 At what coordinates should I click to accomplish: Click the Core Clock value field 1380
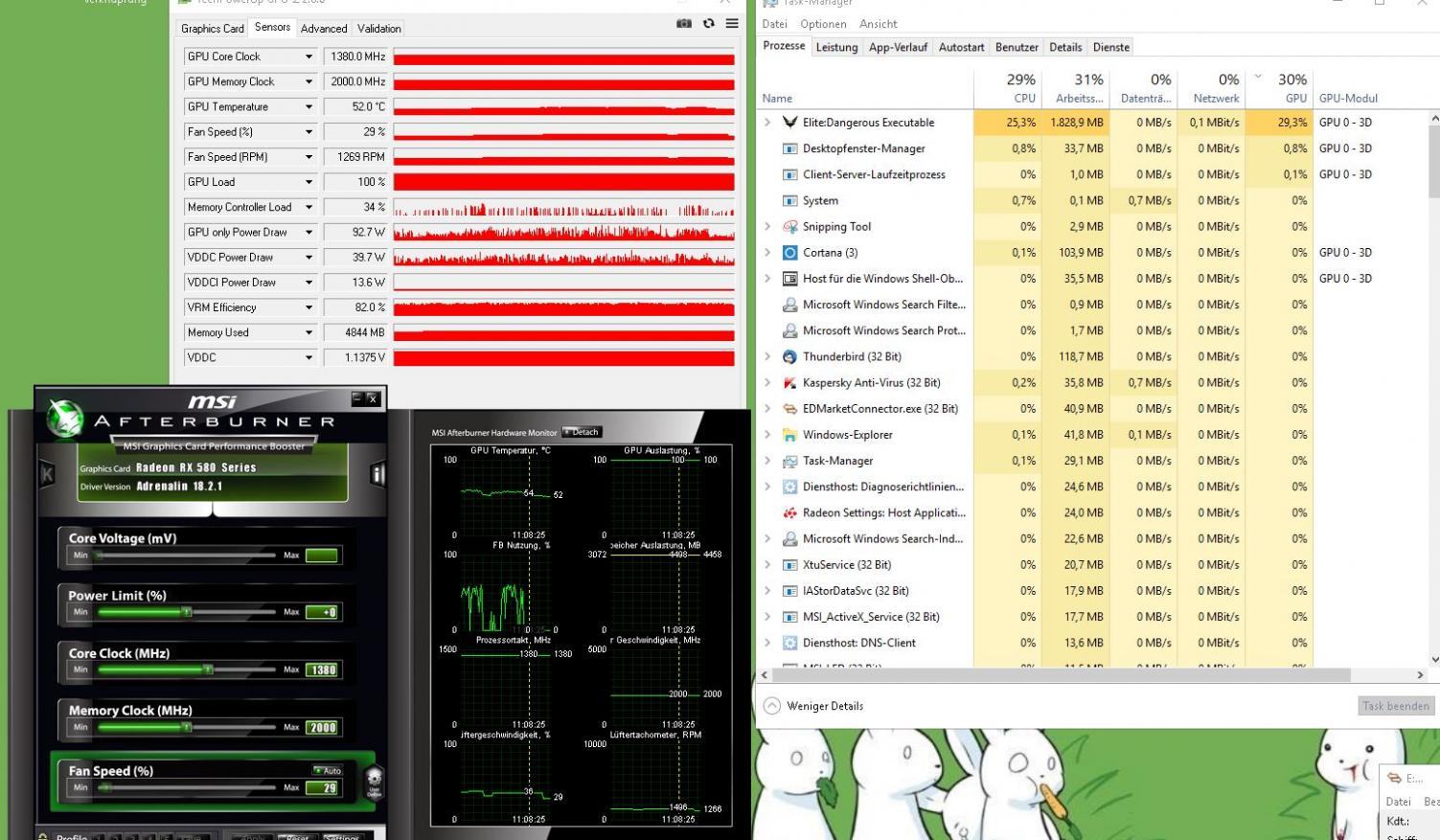coord(322,670)
